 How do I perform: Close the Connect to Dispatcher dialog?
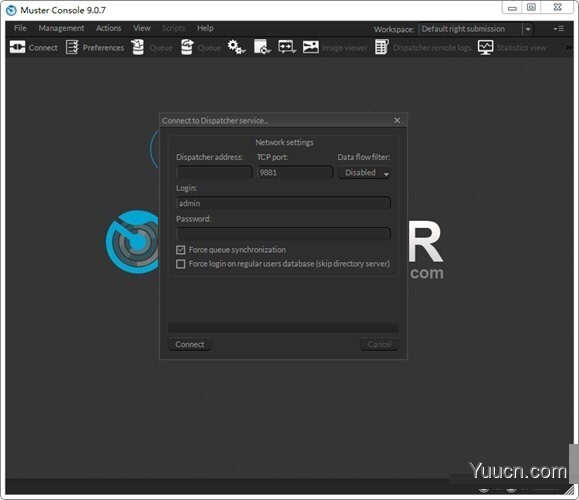397,120
